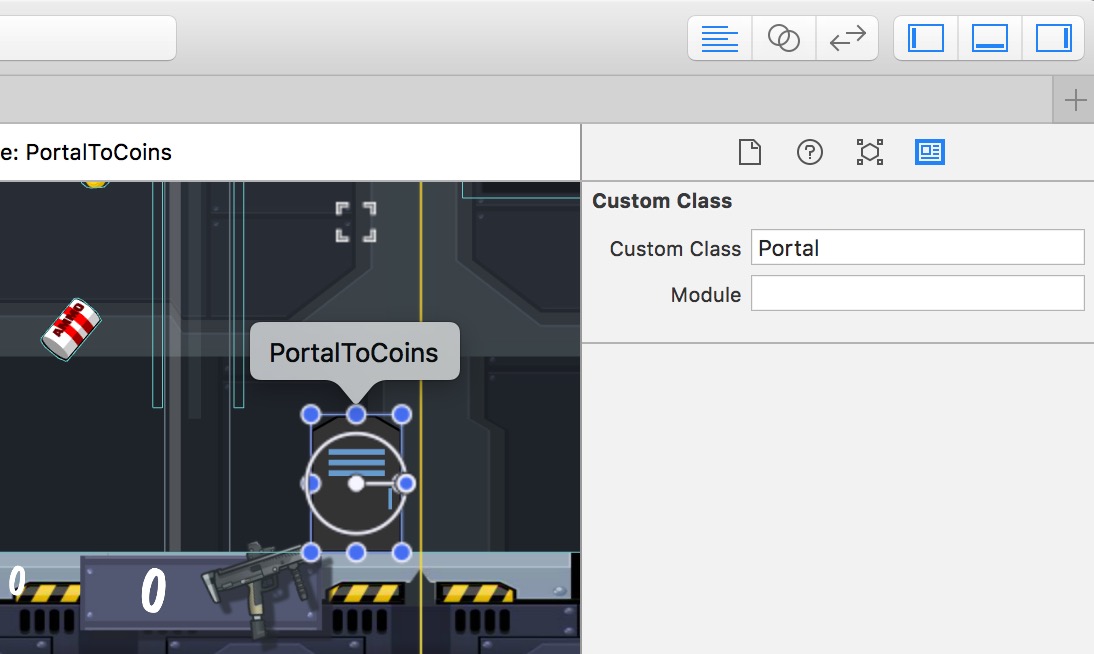Hide the Utilities inspector panel
The height and width of the screenshot is (654, 1094).
(x=1053, y=38)
